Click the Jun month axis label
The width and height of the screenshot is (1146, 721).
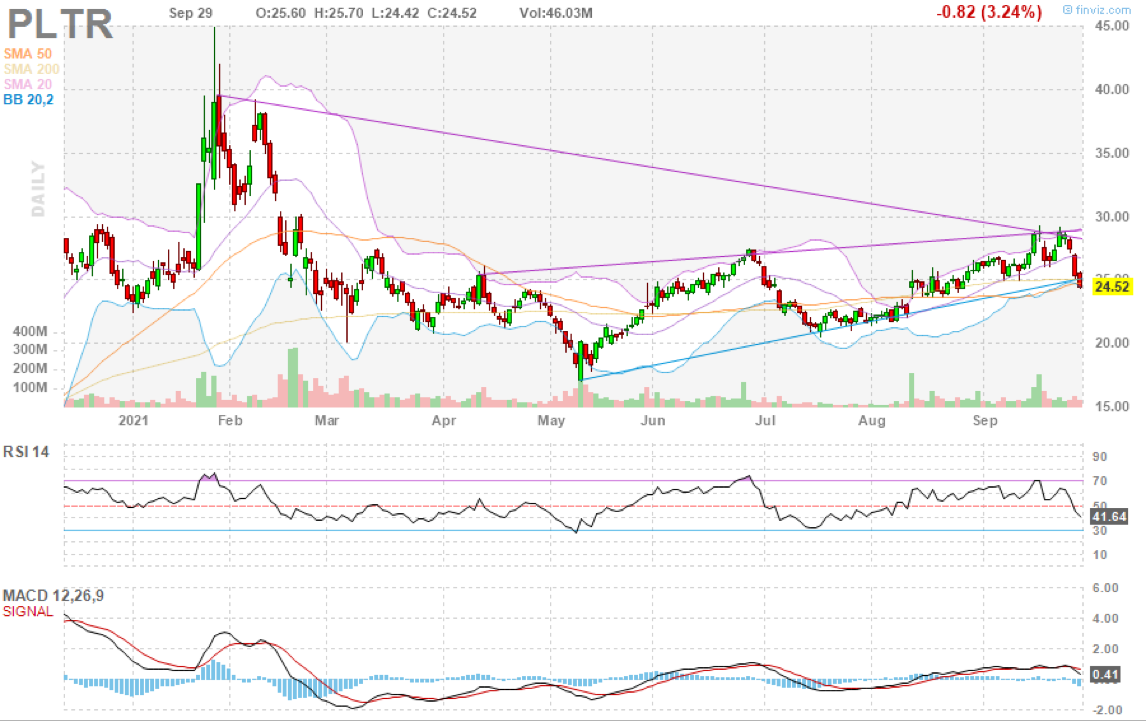(653, 420)
